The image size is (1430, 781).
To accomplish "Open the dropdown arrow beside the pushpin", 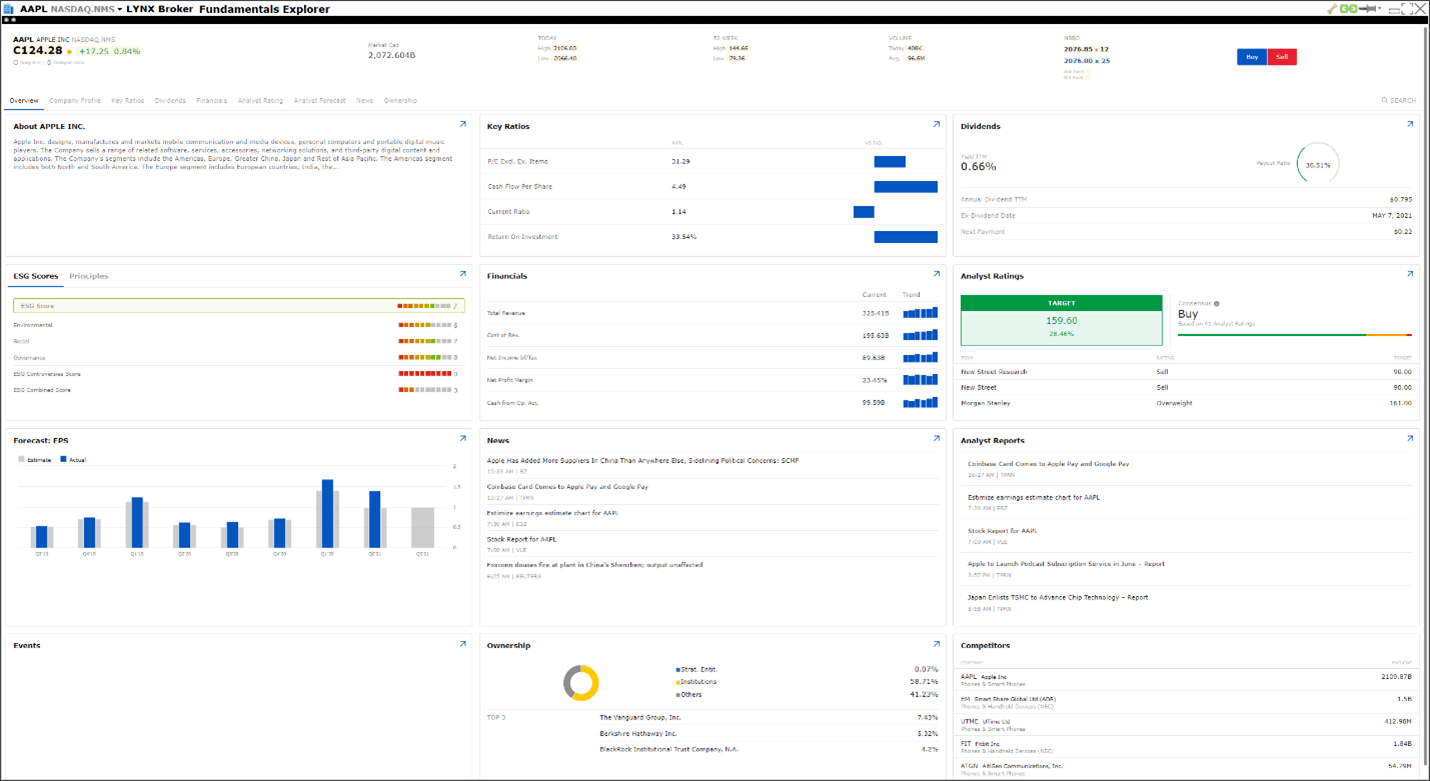I will pyautogui.click(x=1380, y=8).
